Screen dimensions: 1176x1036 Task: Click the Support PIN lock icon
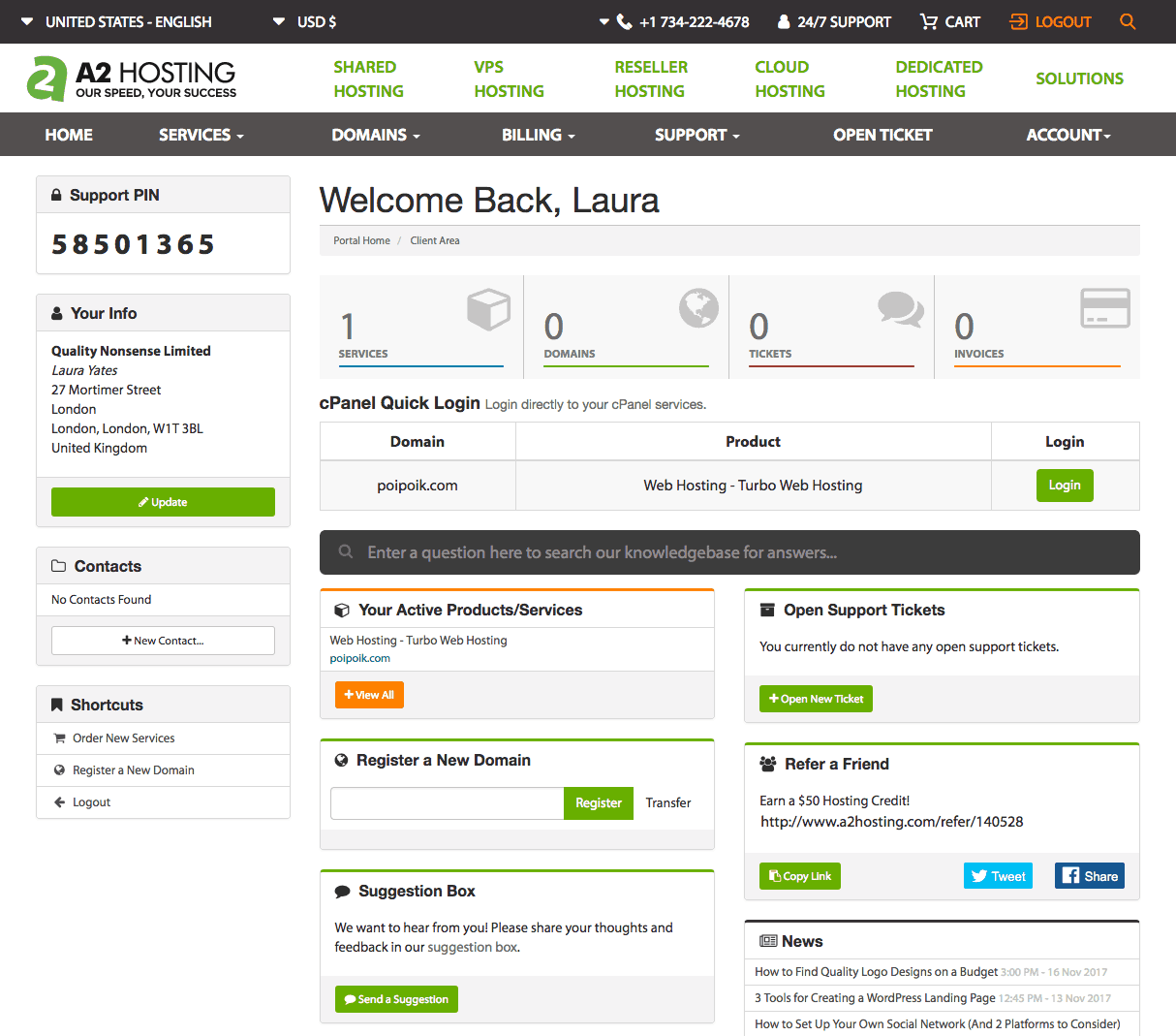coord(56,195)
